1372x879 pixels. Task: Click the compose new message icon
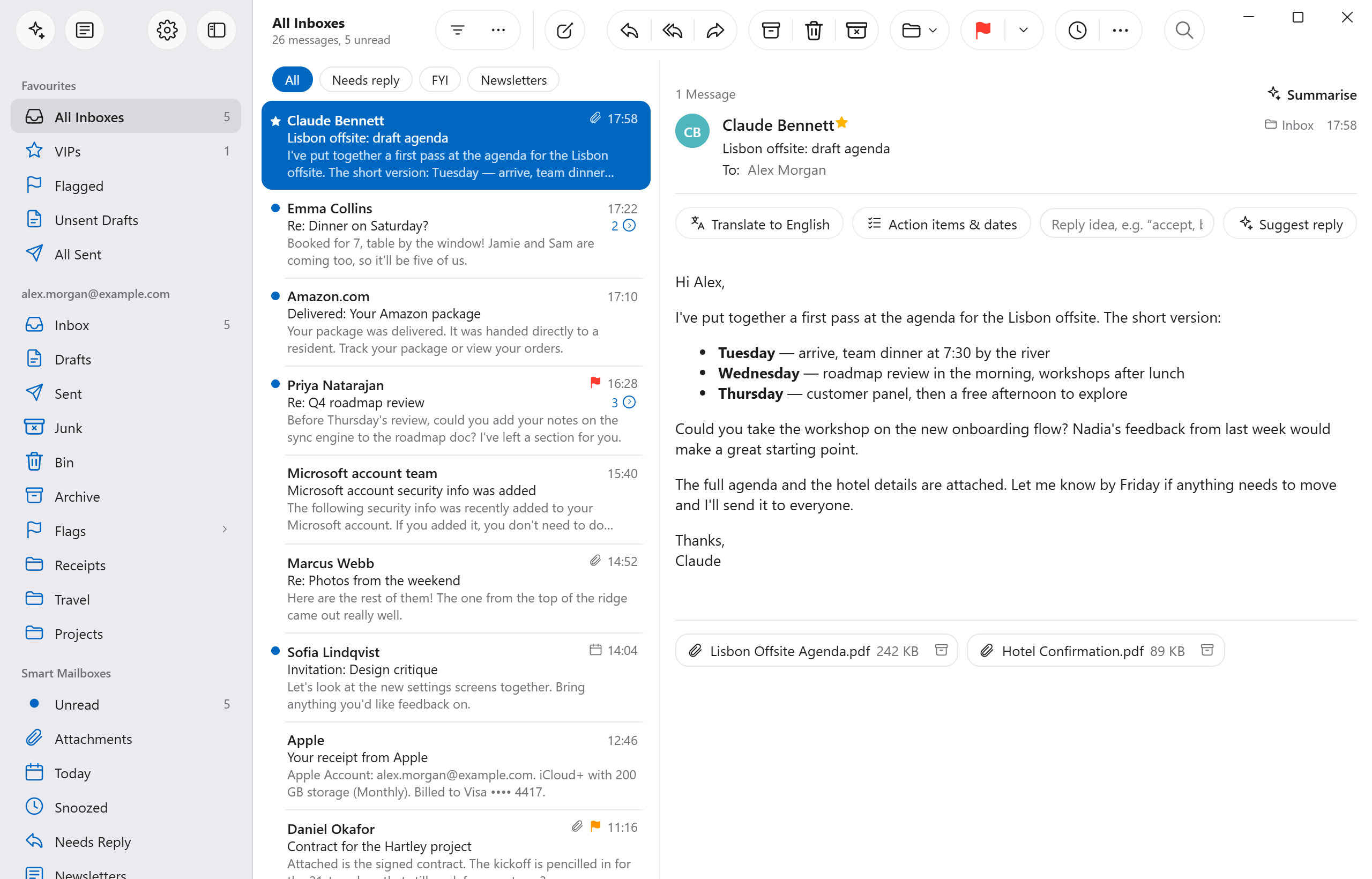[564, 30]
